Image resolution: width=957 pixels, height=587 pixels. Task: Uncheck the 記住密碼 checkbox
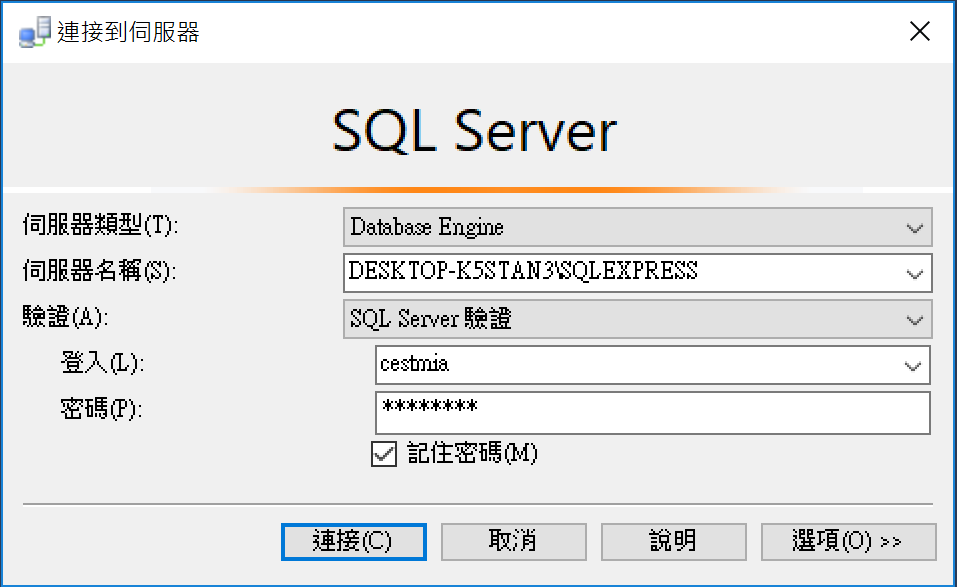pos(384,454)
